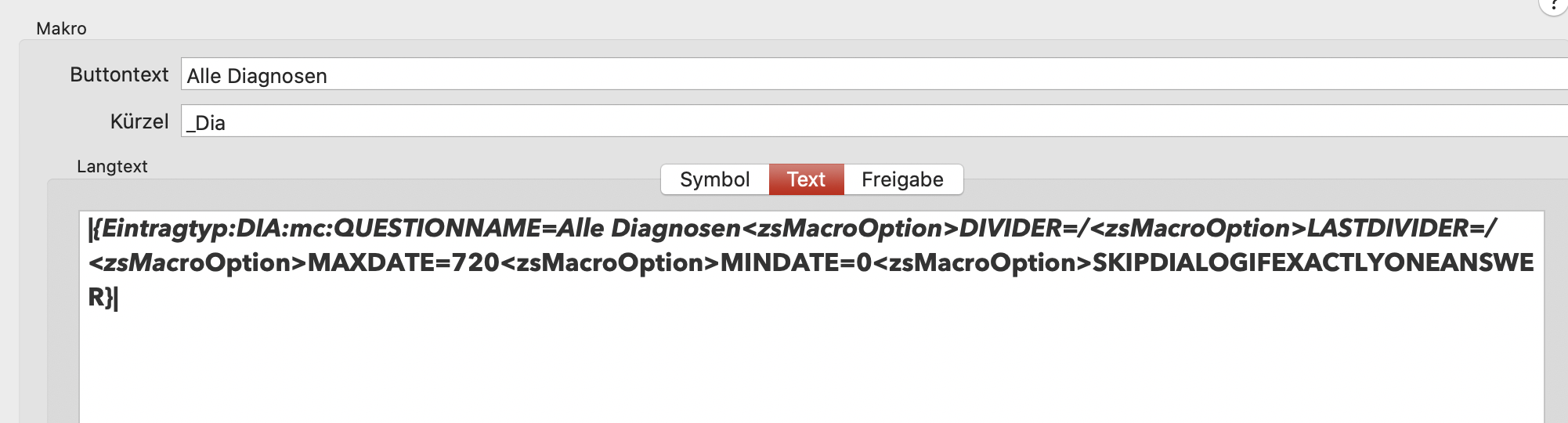Click the Makro group heading
The image size is (1568, 423).
61,28
